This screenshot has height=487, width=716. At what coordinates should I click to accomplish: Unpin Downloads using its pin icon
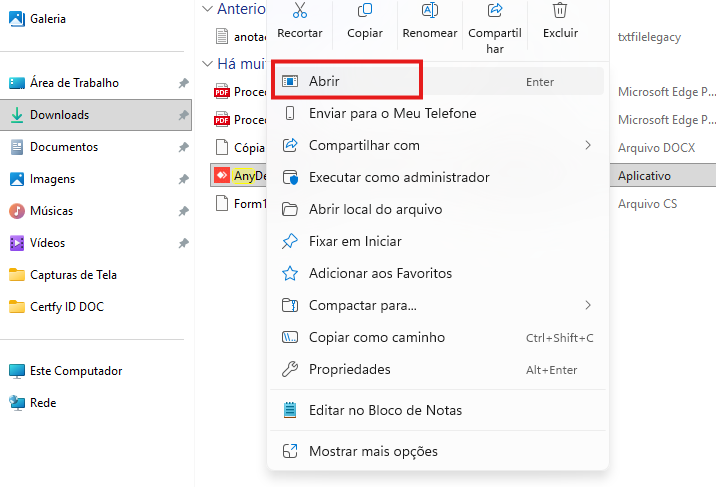pos(183,115)
